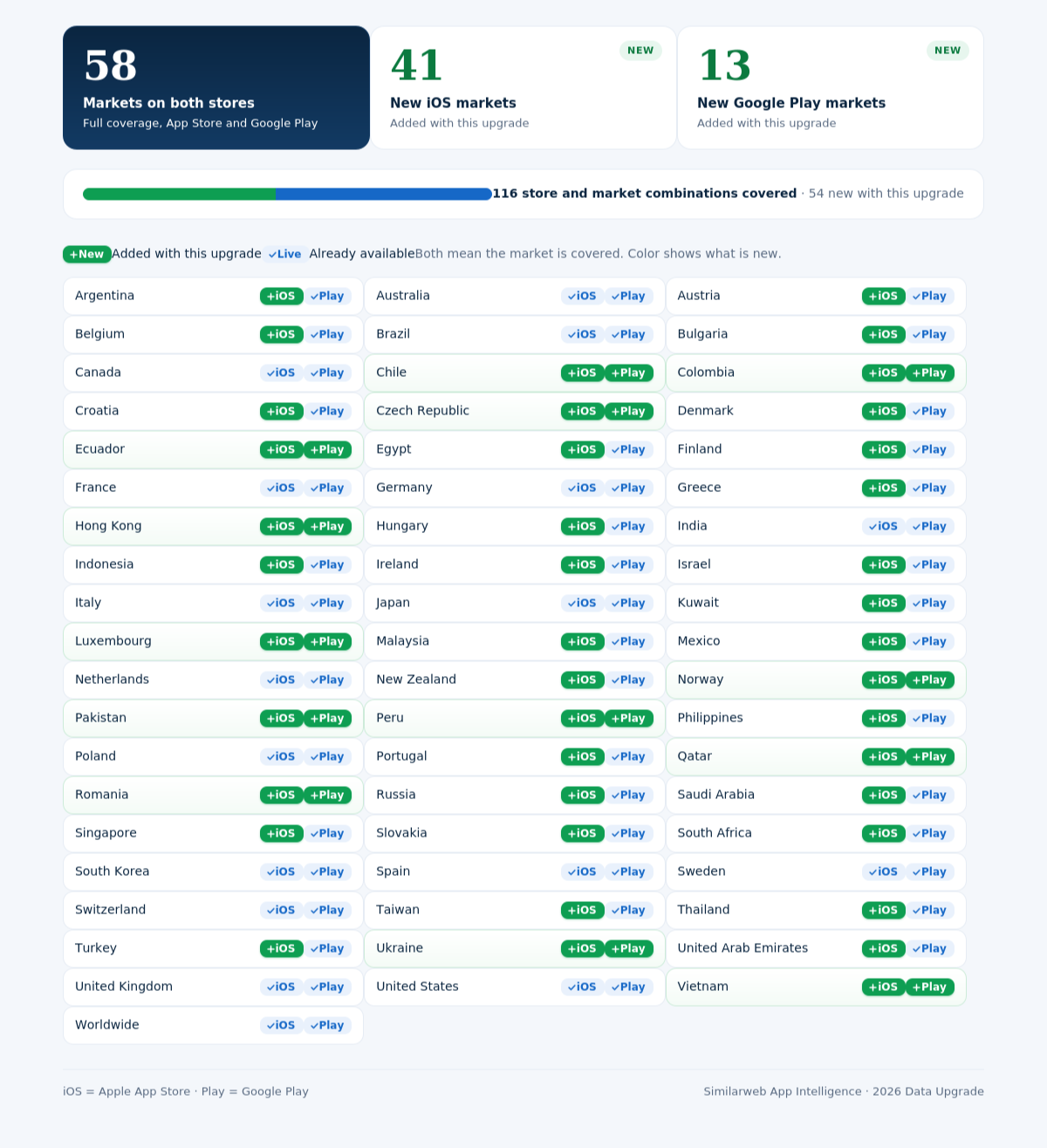Click the Singapore country name
This screenshot has height=1148, width=1047.
coord(106,833)
